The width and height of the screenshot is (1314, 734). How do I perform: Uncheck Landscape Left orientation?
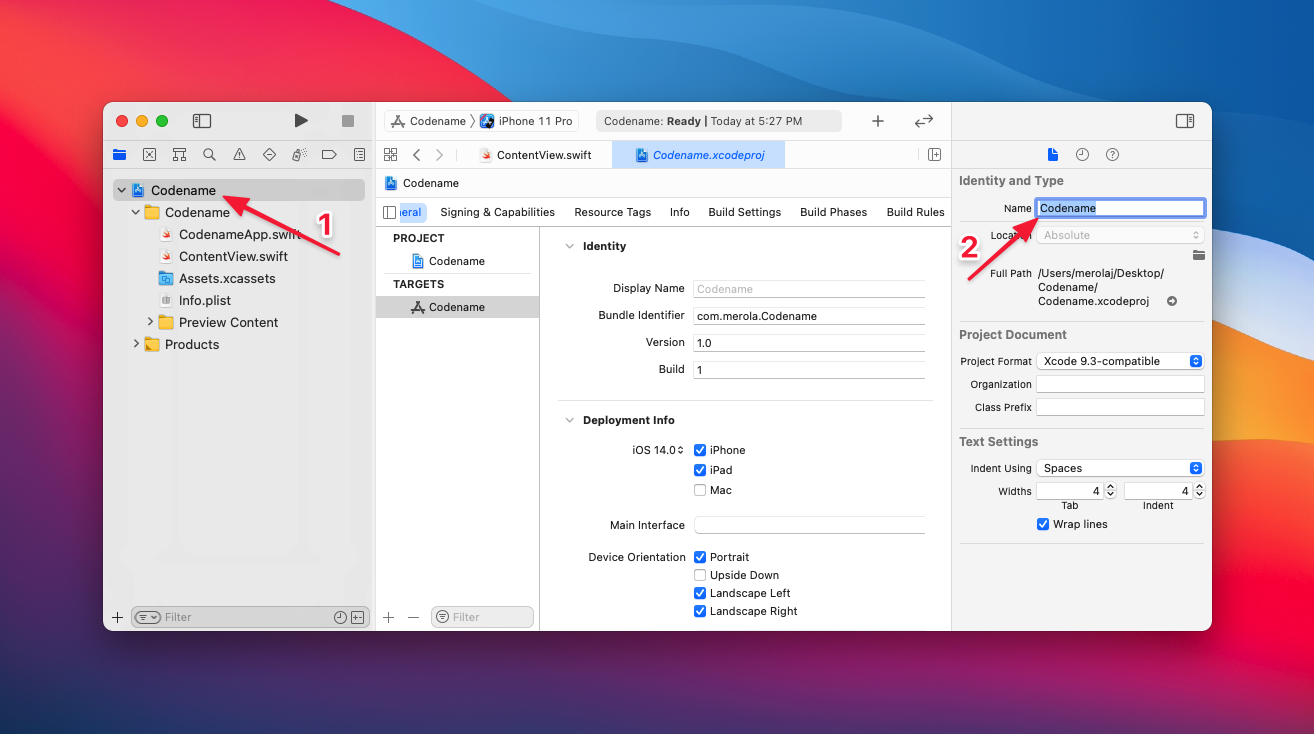(x=700, y=593)
